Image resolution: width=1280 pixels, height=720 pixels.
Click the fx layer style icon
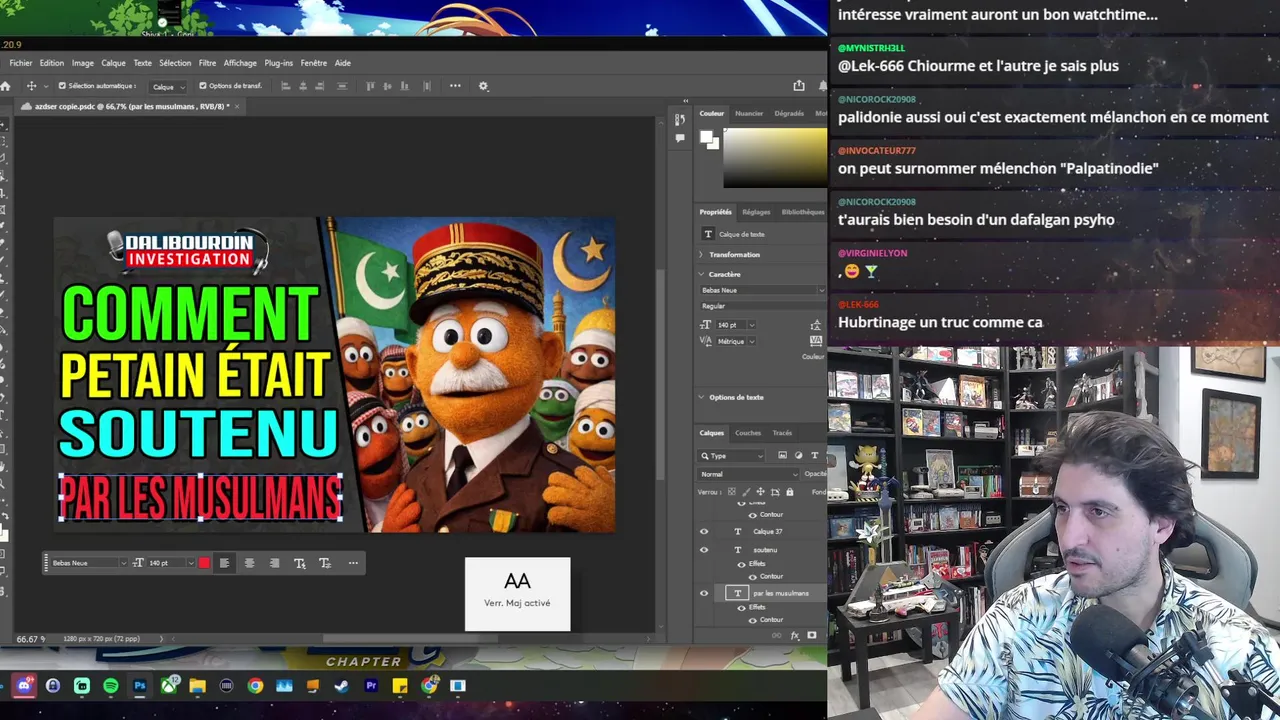795,635
